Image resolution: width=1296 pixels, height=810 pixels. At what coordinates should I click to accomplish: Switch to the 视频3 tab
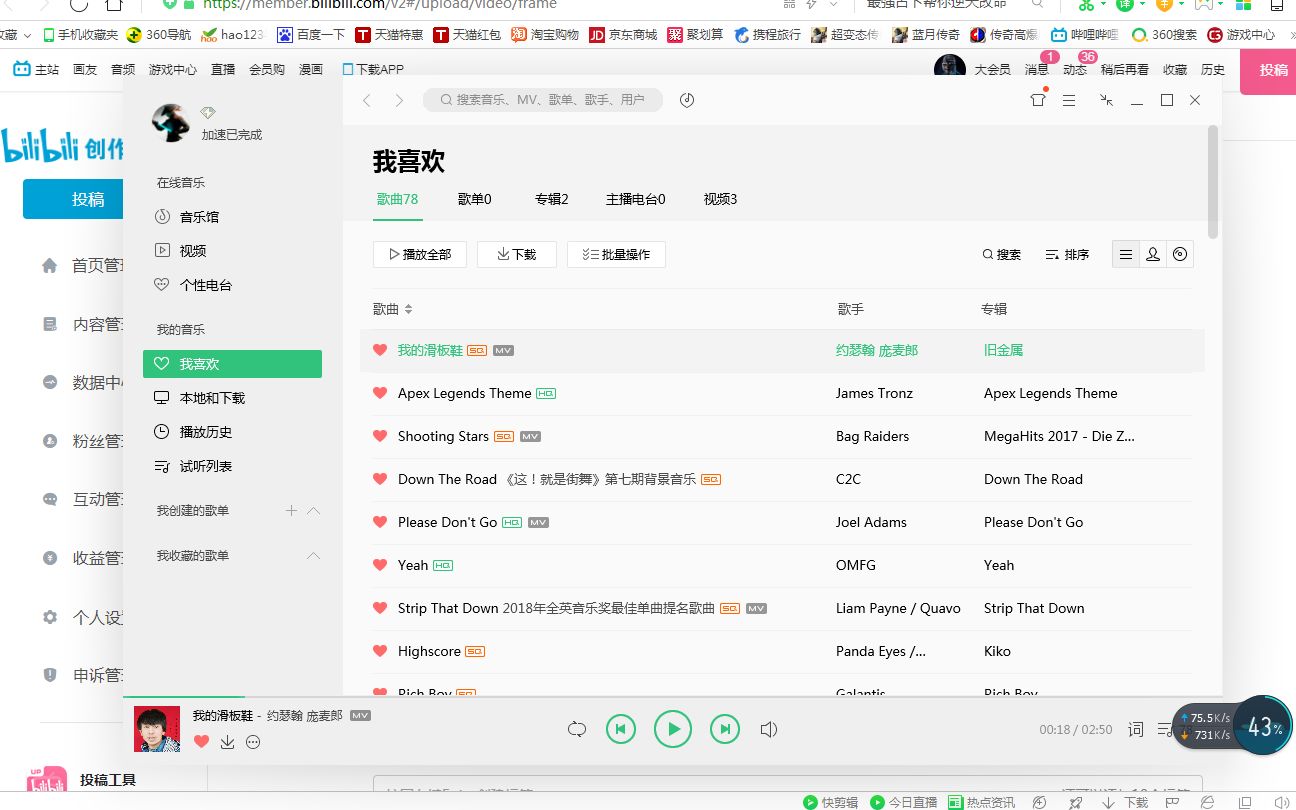coord(720,199)
